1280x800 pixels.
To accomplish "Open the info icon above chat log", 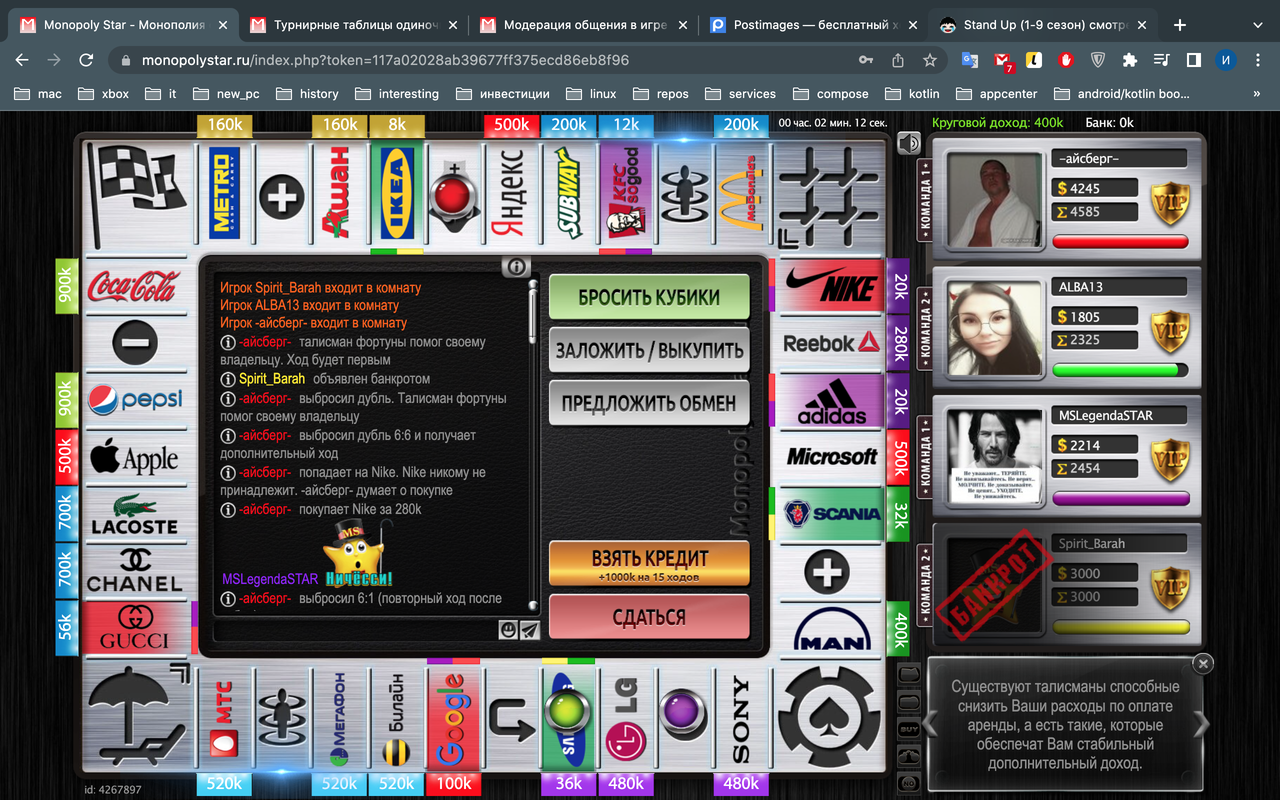I will tap(516, 267).
